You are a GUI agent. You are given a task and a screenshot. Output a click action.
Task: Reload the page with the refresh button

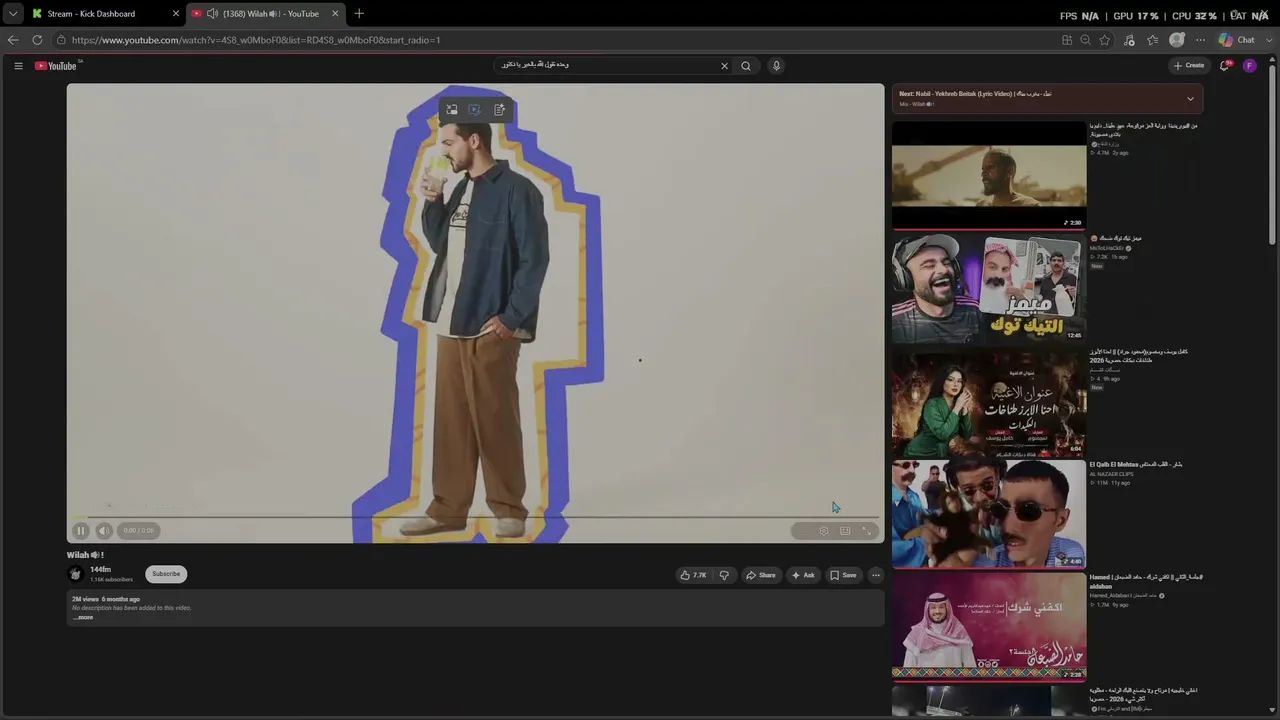37,40
